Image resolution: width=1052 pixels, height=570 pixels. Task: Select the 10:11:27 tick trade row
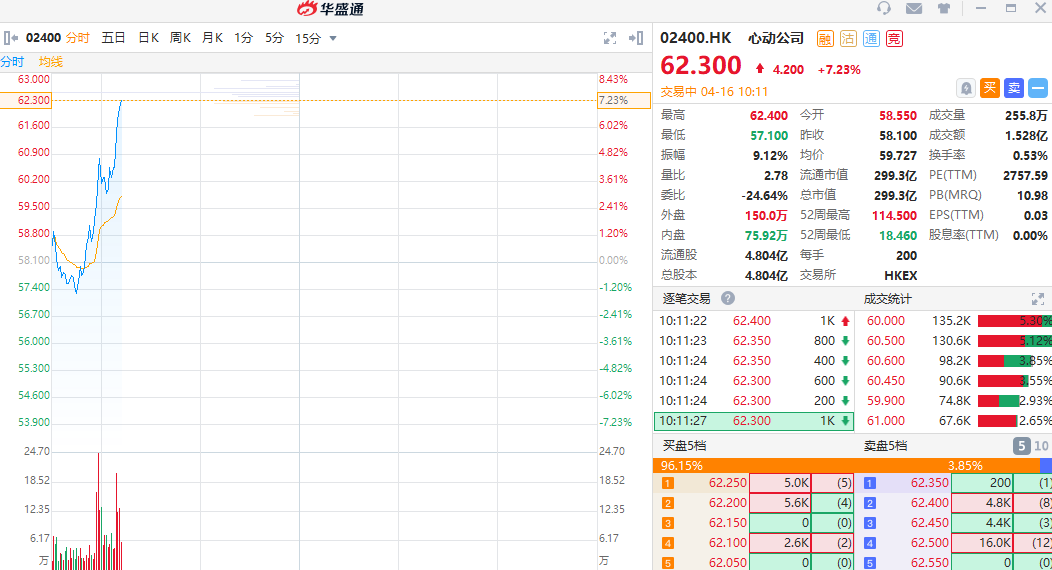pyautogui.click(x=753, y=420)
